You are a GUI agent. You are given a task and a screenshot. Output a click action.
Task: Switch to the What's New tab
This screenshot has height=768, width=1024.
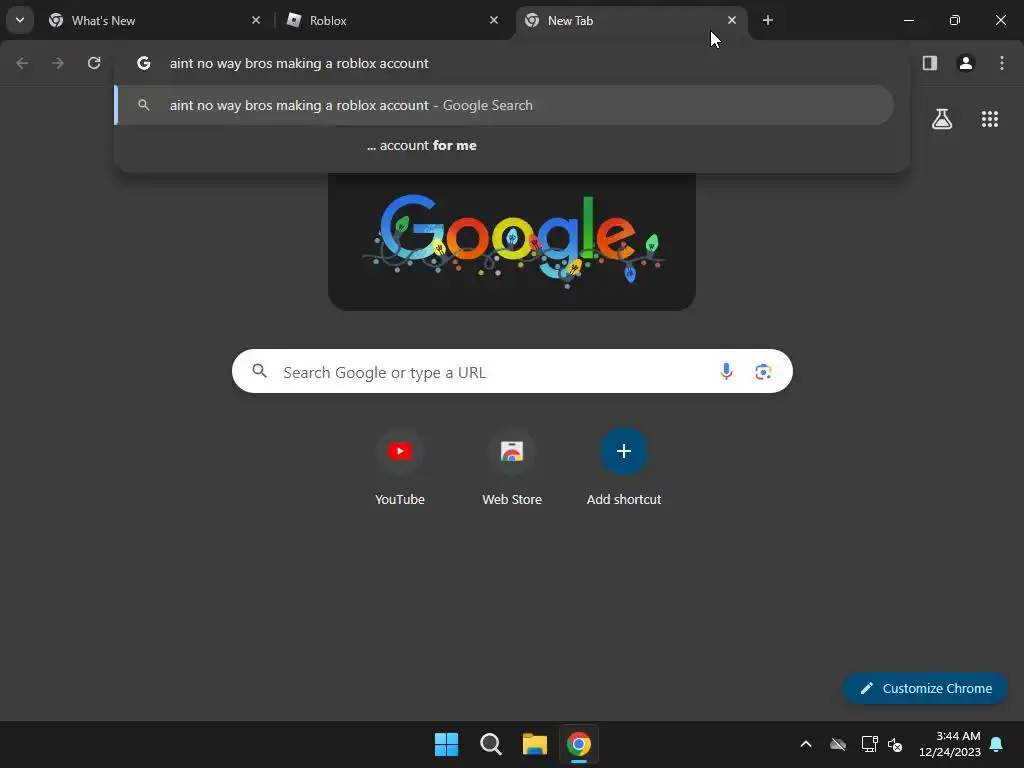pyautogui.click(x=153, y=20)
